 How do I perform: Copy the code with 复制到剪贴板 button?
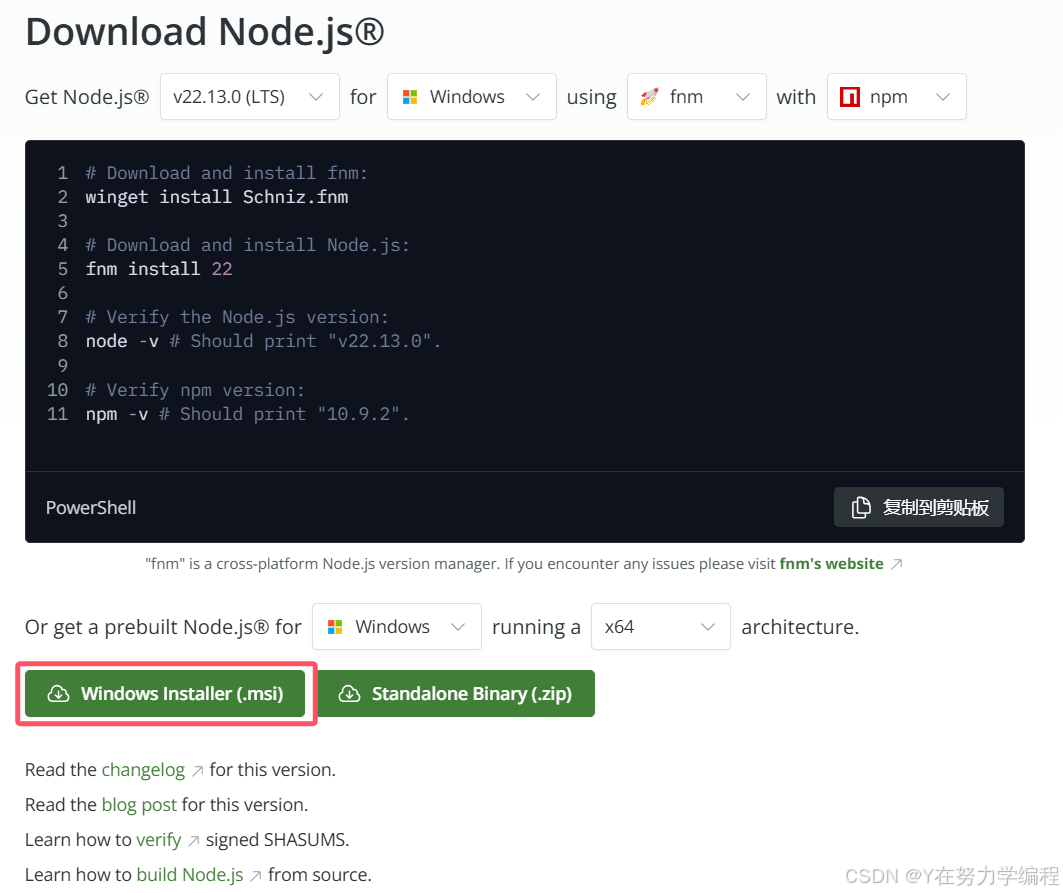[x=919, y=507]
